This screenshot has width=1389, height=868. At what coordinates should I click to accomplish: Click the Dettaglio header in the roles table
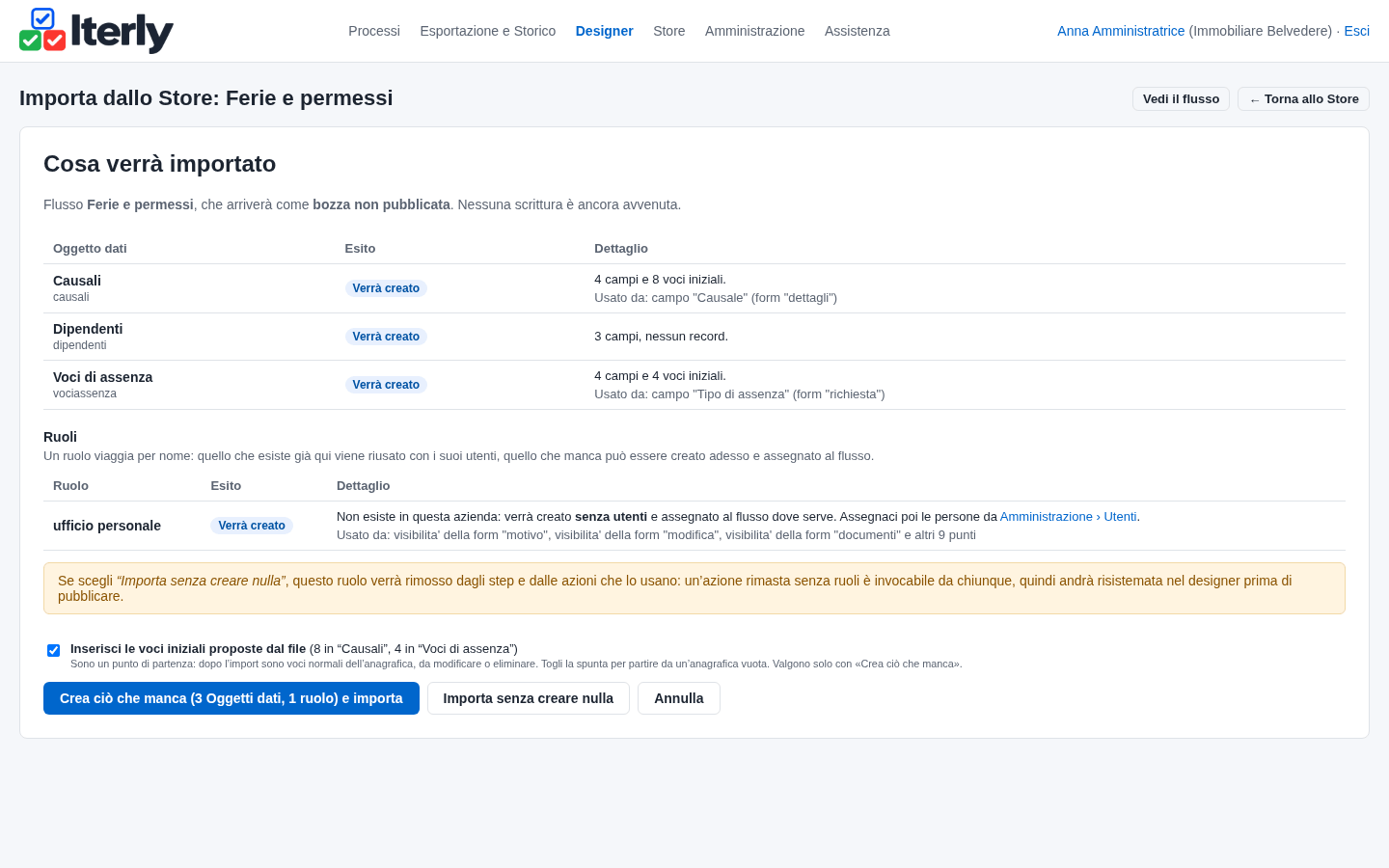point(364,486)
